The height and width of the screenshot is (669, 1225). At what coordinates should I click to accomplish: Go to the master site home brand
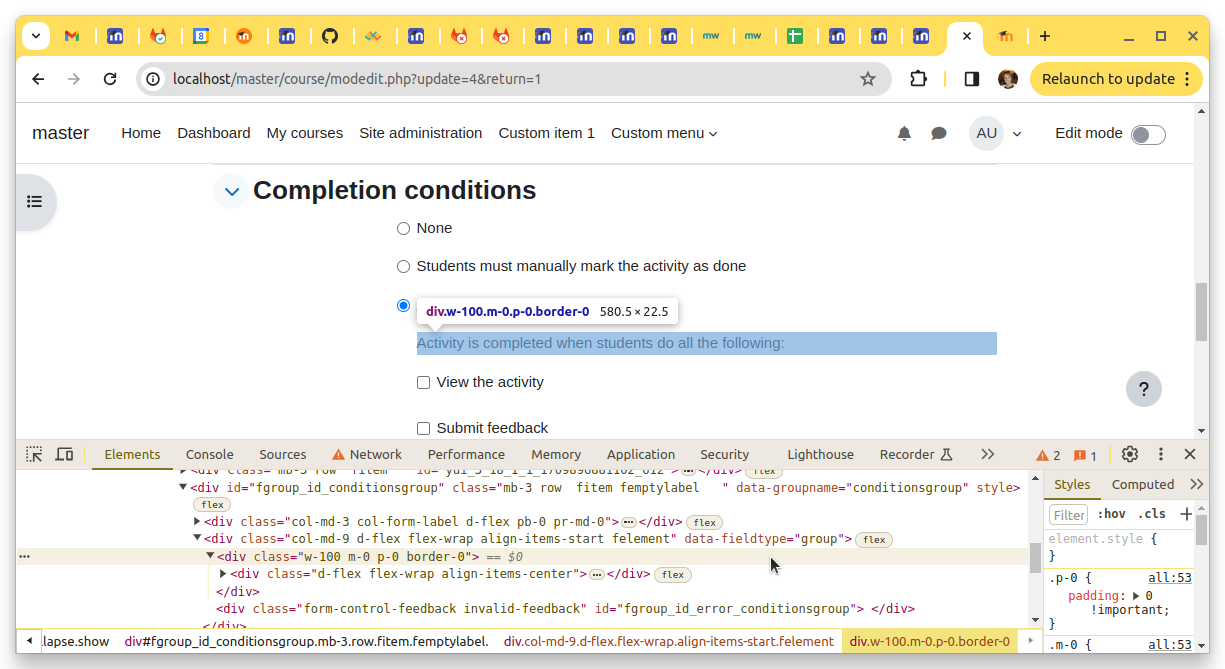60,133
